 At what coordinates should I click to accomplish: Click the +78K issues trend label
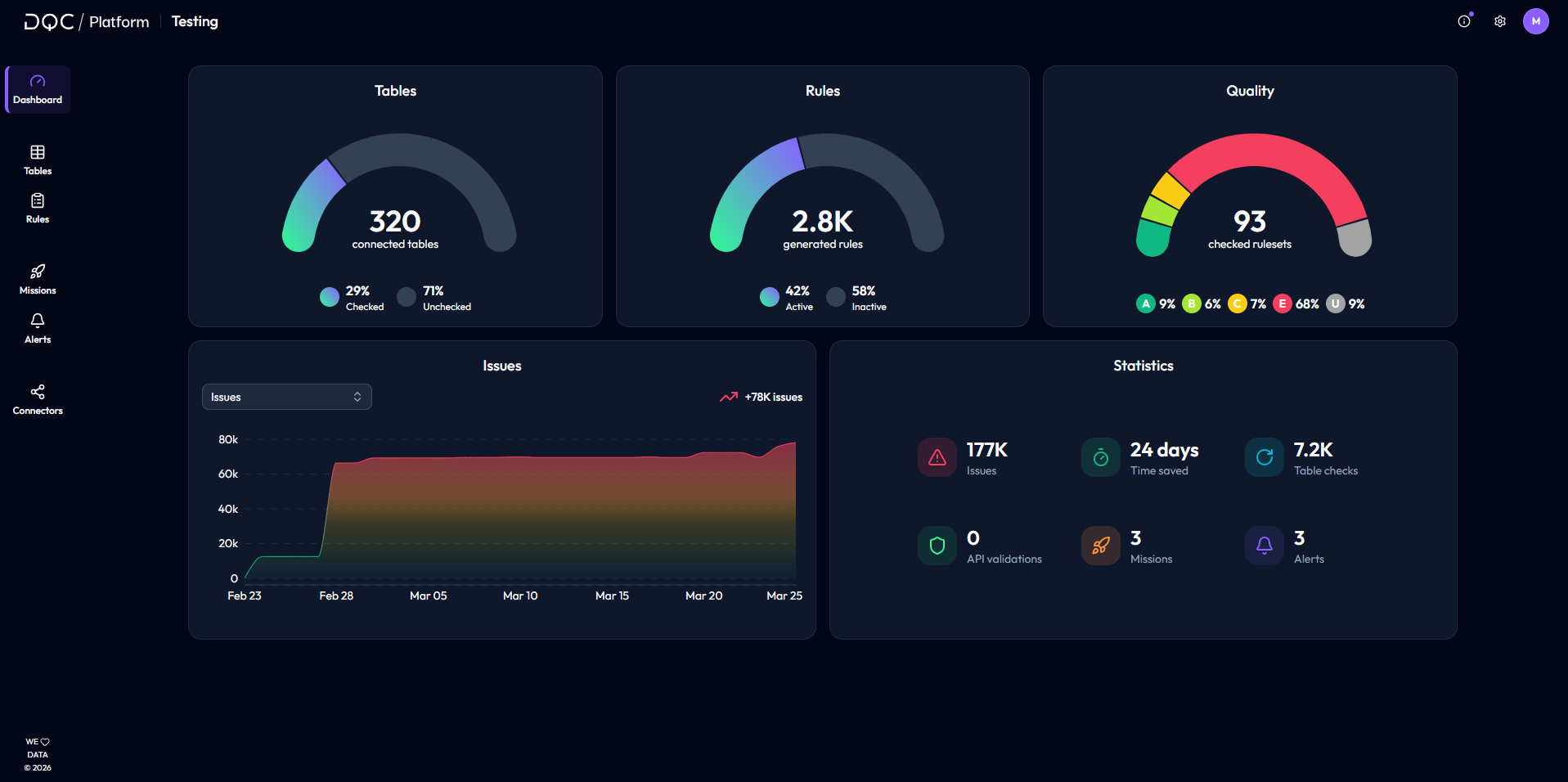773,397
